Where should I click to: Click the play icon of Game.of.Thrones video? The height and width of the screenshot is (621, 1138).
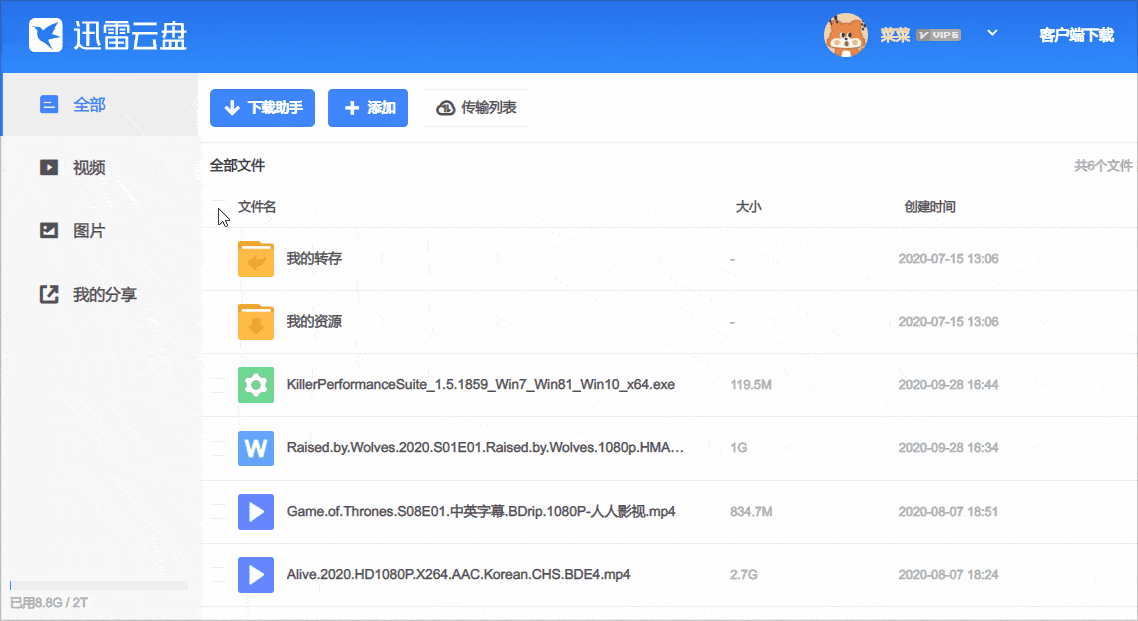click(x=256, y=512)
